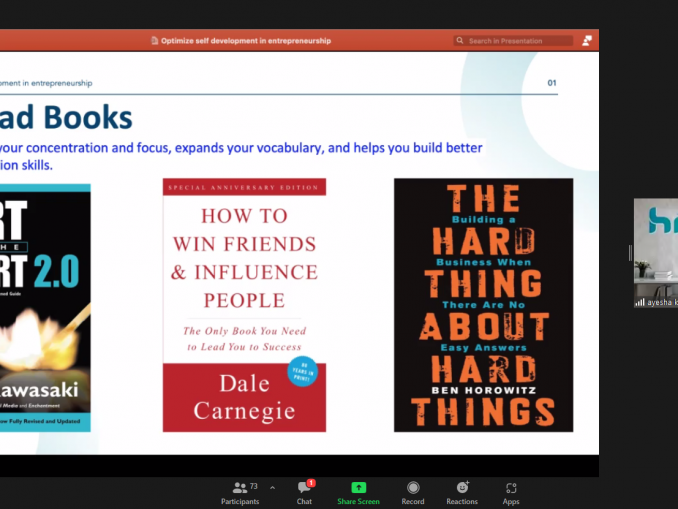Click the chat unread badge showing 1
Screen dimensions: 678x509
click(x=311, y=483)
